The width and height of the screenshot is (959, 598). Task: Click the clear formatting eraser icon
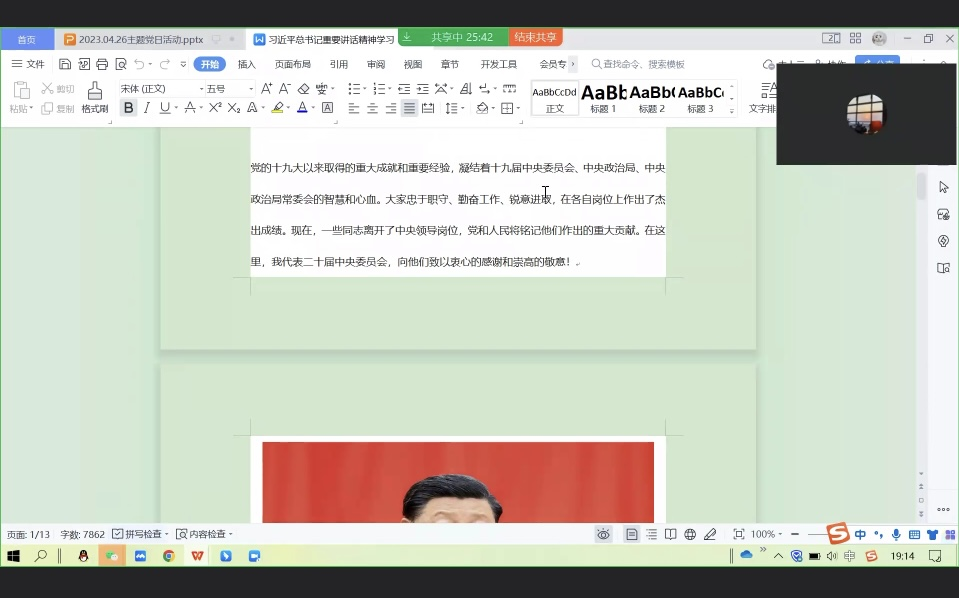click(304, 89)
